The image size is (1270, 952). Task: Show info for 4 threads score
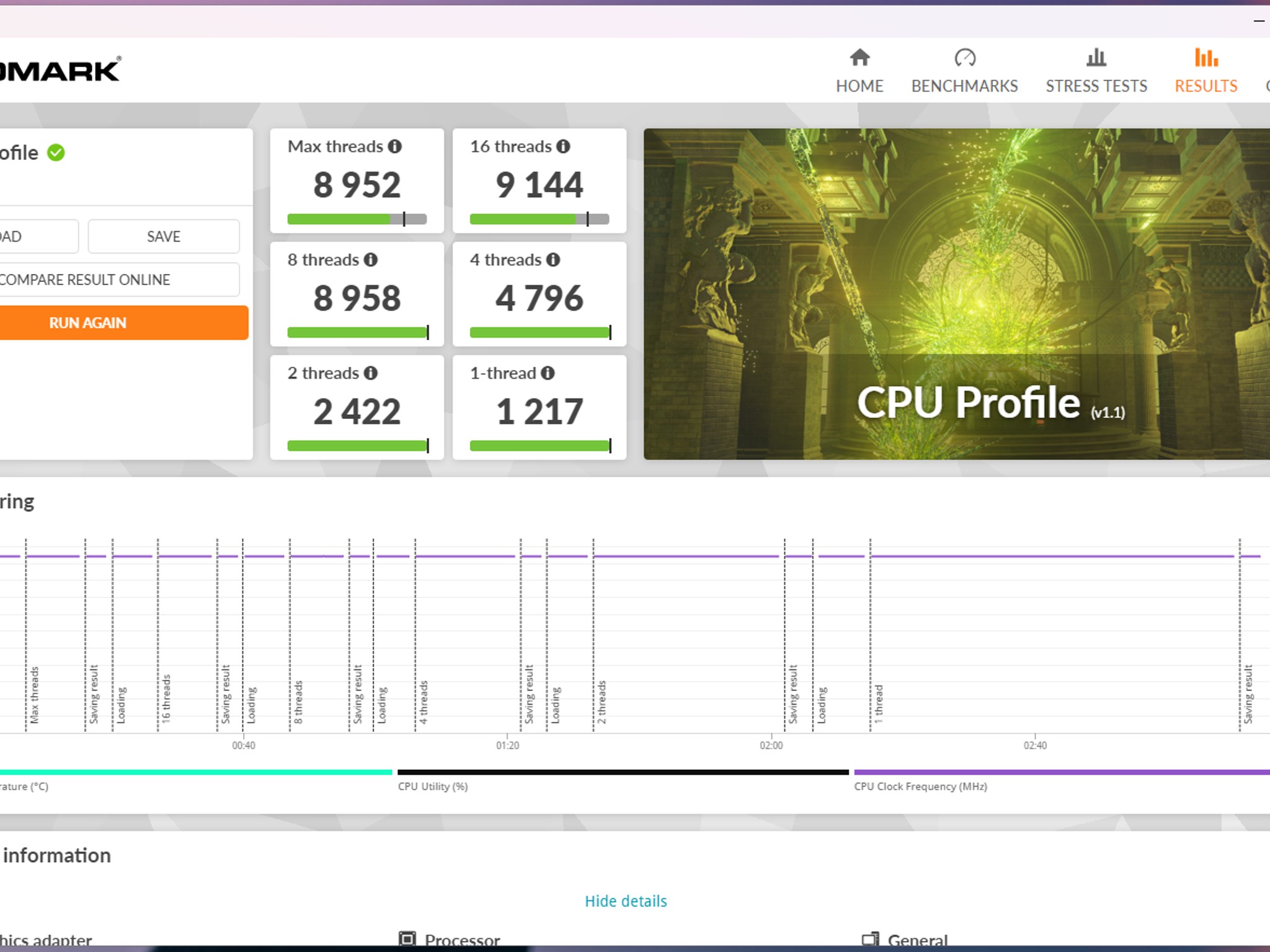pyautogui.click(x=553, y=260)
